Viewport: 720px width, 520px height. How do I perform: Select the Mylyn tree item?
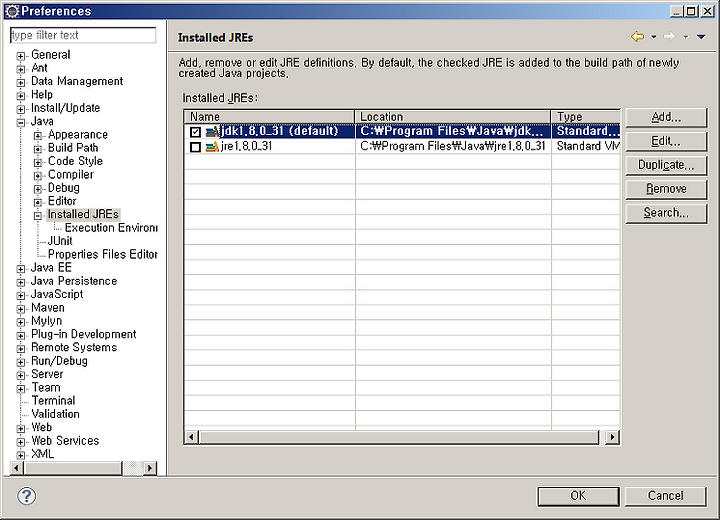coord(47,321)
